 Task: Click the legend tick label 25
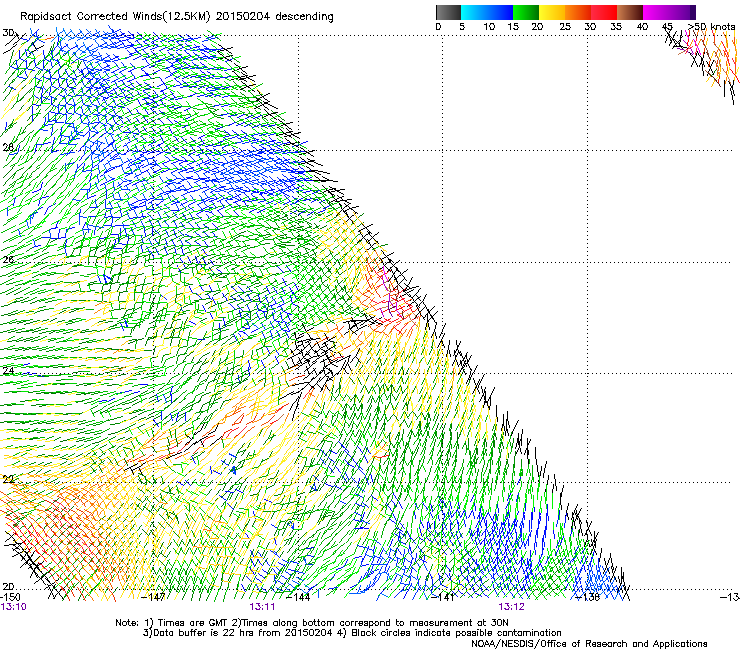click(565, 27)
